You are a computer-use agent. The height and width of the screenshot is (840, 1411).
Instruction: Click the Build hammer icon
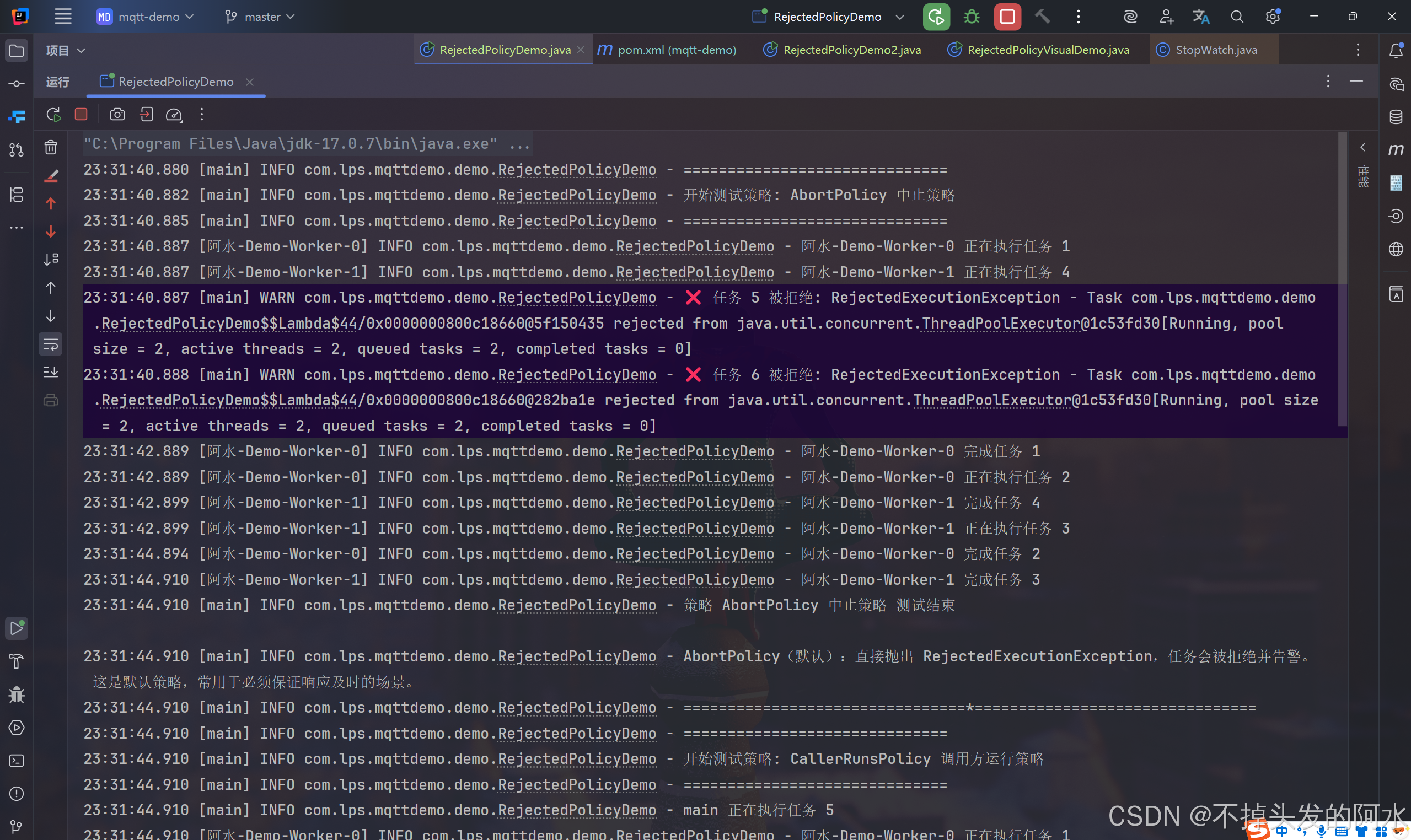[x=1042, y=17]
